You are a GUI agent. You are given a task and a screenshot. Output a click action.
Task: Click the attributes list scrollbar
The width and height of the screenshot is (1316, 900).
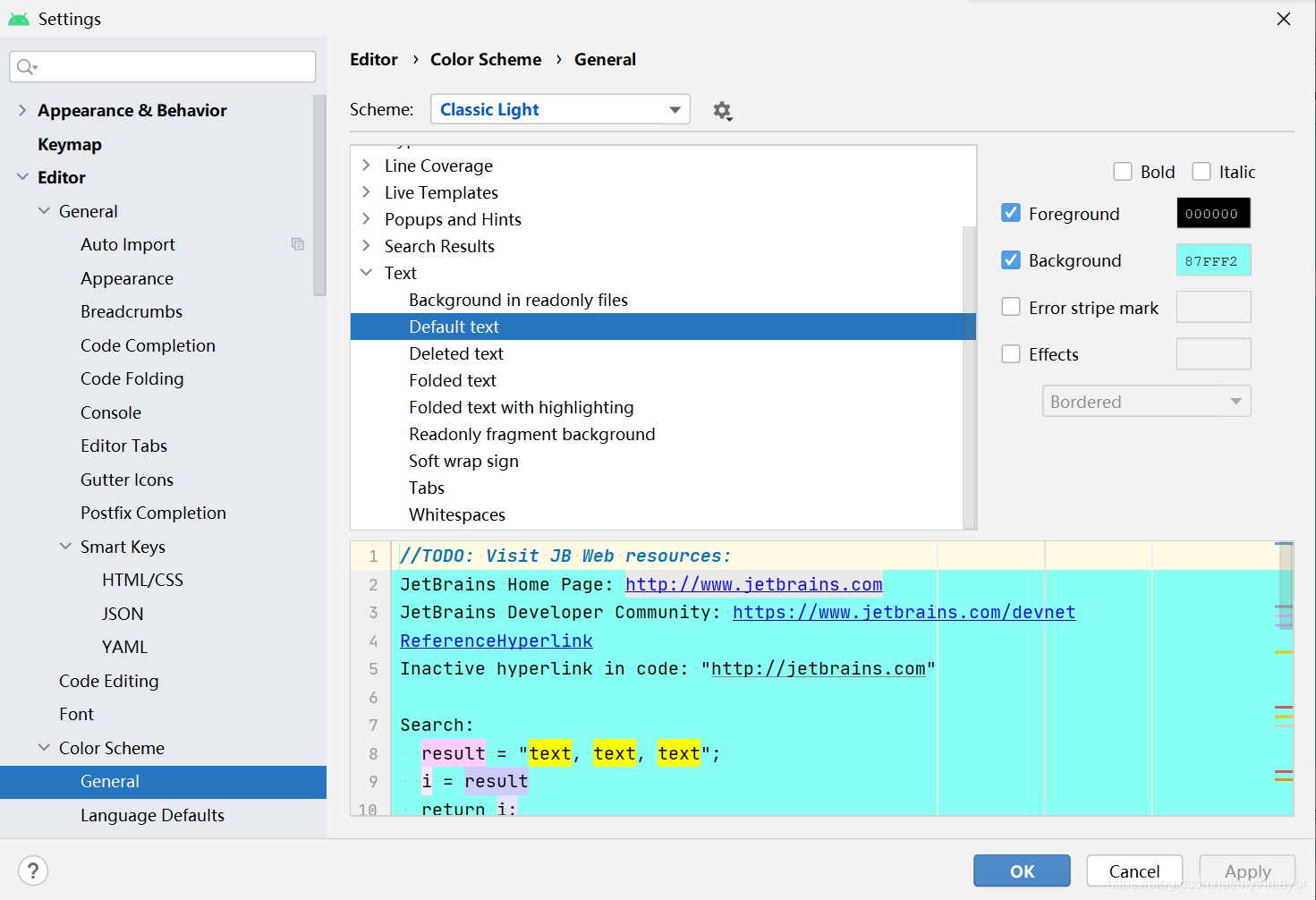tap(969, 376)
